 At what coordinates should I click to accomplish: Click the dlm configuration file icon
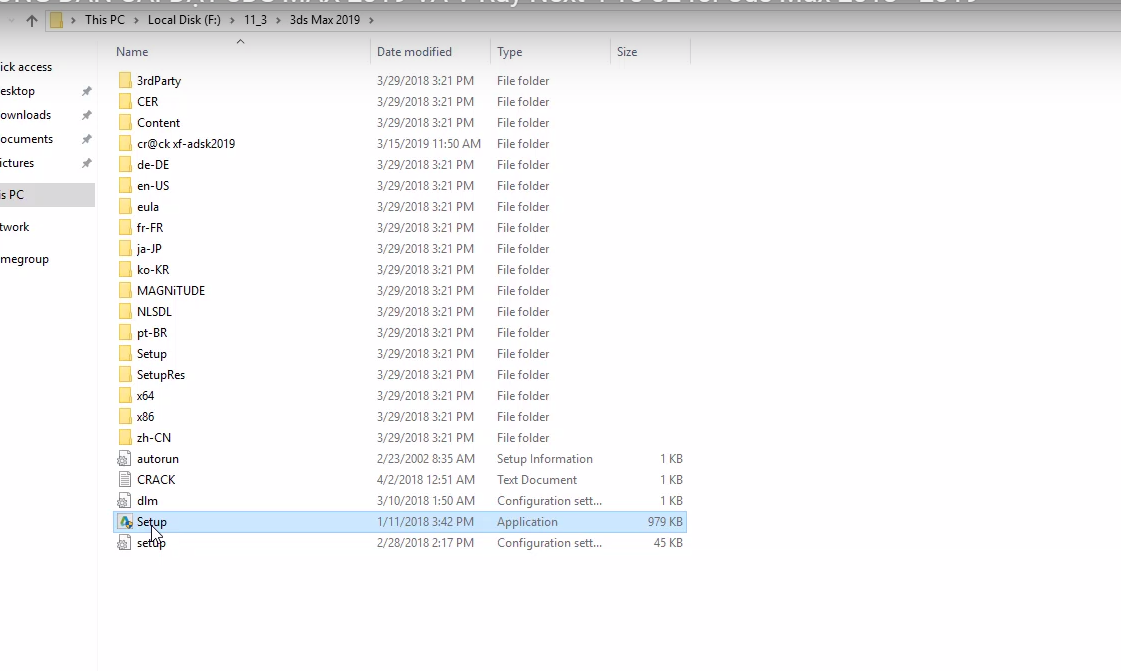click(125, 501)
